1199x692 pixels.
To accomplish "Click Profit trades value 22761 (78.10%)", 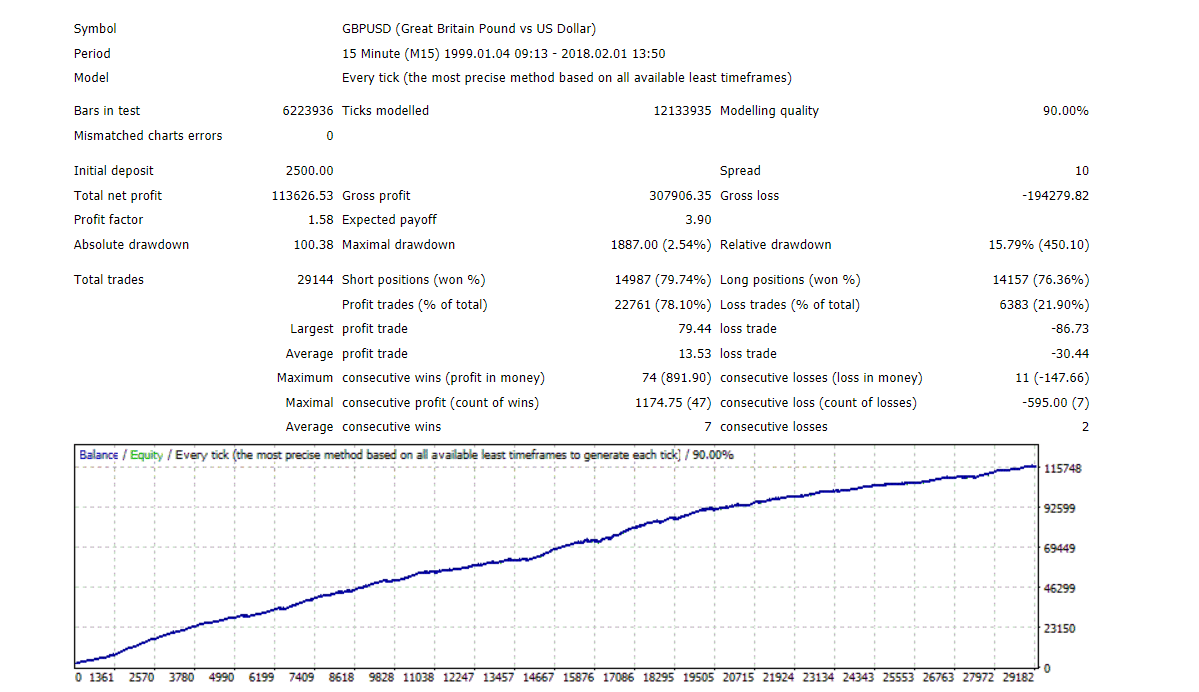I will click(663, 304).
